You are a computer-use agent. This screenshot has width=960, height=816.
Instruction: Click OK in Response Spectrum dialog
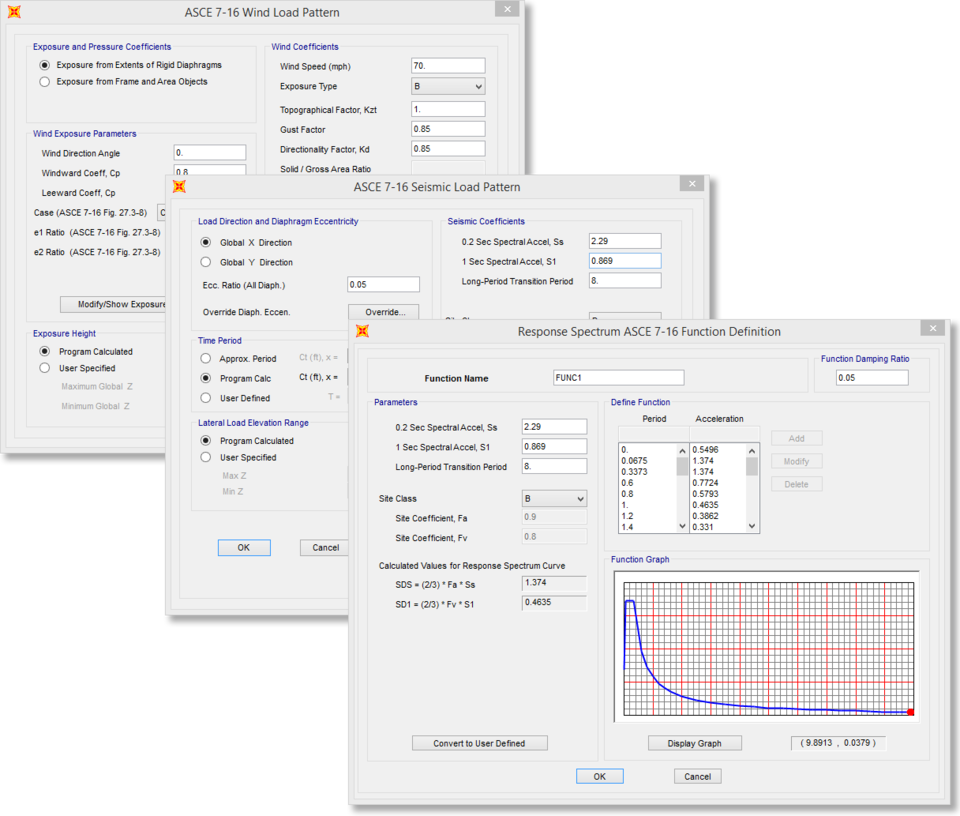click(599, 776)
